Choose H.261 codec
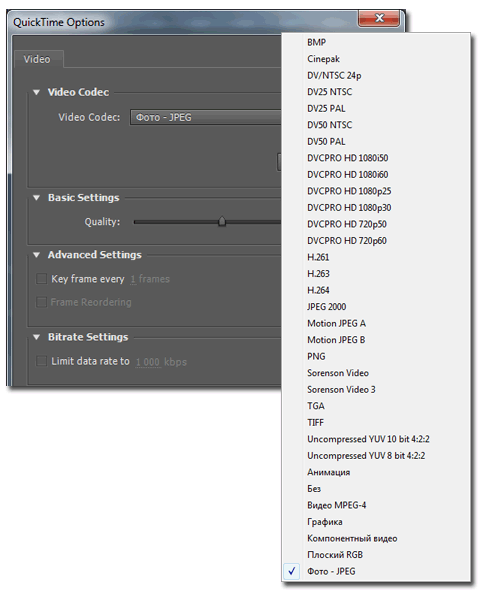The width and height of the screenshot is (483, 600). pos(376,257)
